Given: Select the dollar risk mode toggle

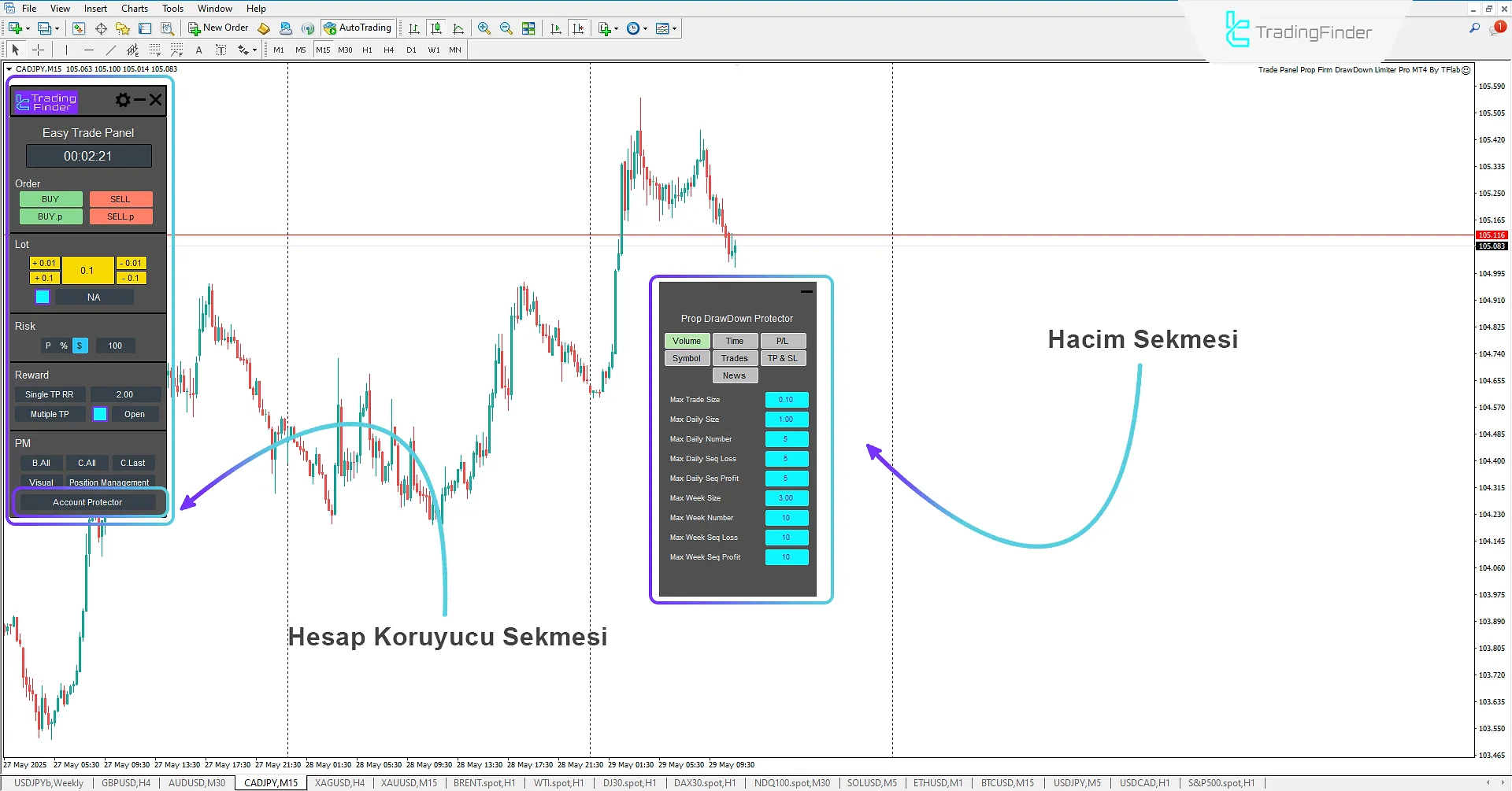Looking at the screenshot, I should pos(79,345).
